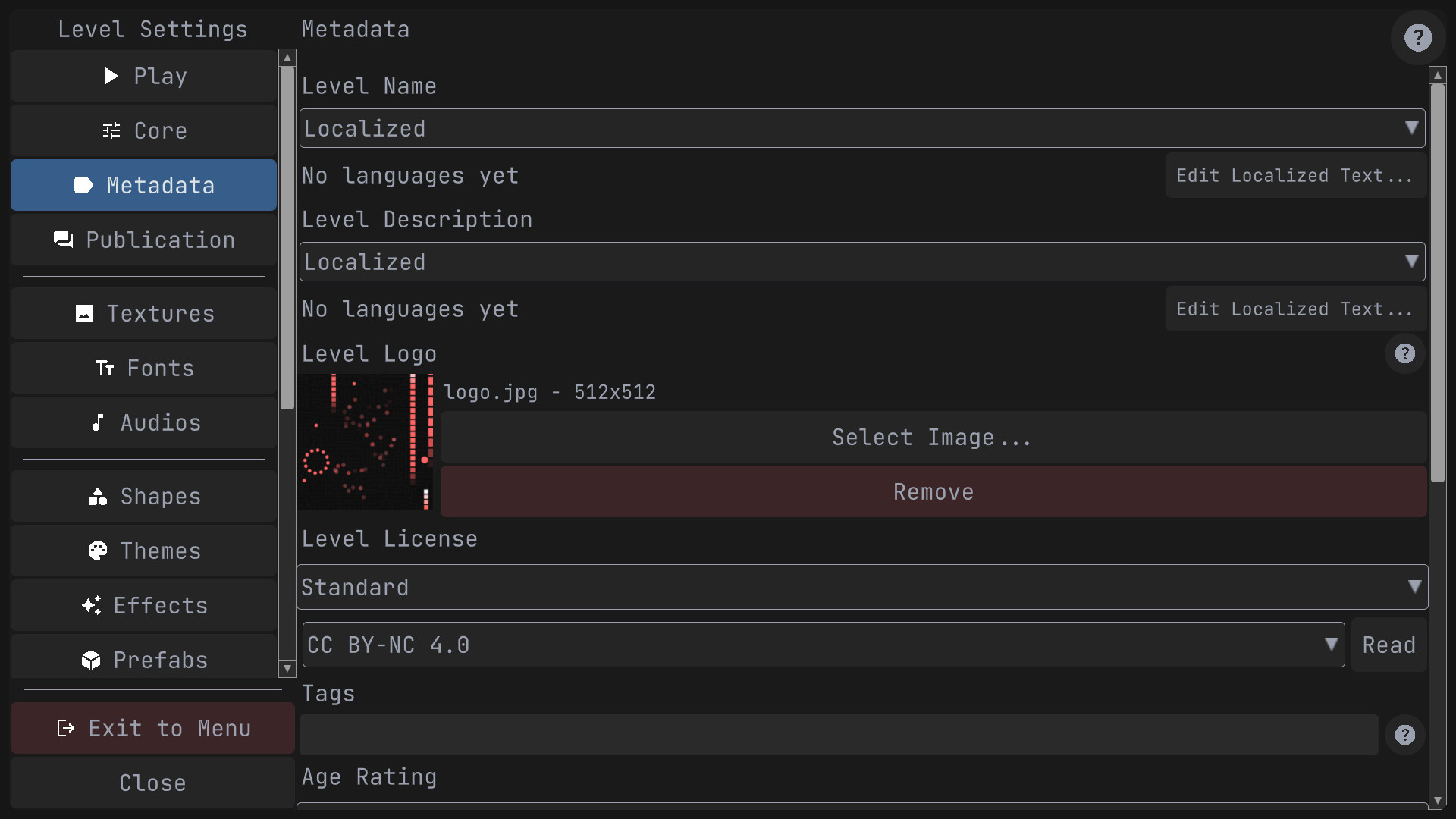
Task: Click sidebar scrollbar up arrow
Action: coord(287,58)
